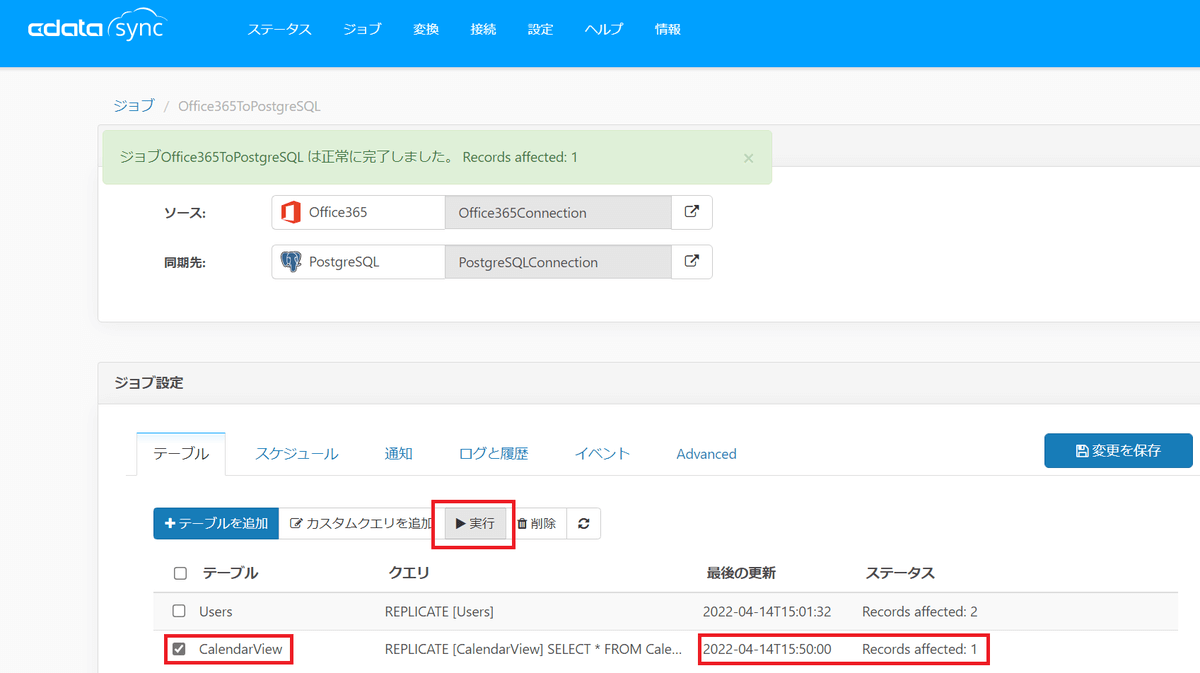
Task: Open the PostgreSQL connection external link icon
Action: click(x=692, y=261)
